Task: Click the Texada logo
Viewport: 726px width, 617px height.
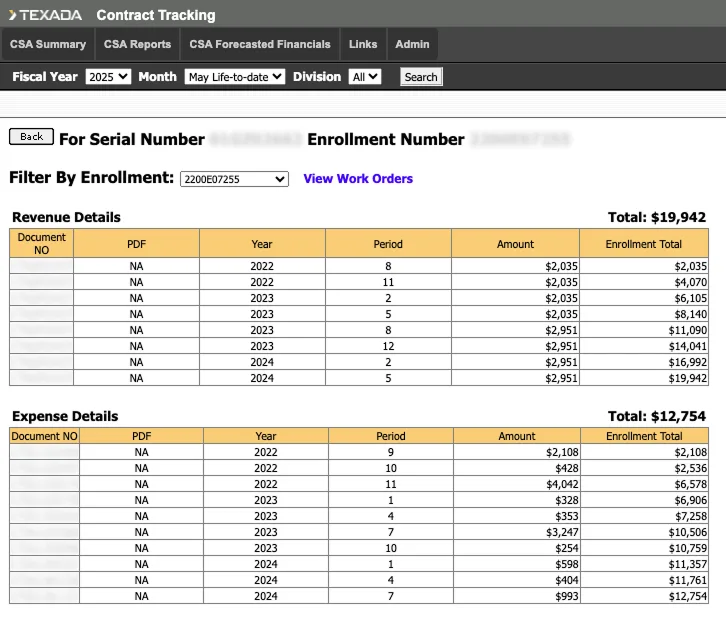Action: pos(46,15)
